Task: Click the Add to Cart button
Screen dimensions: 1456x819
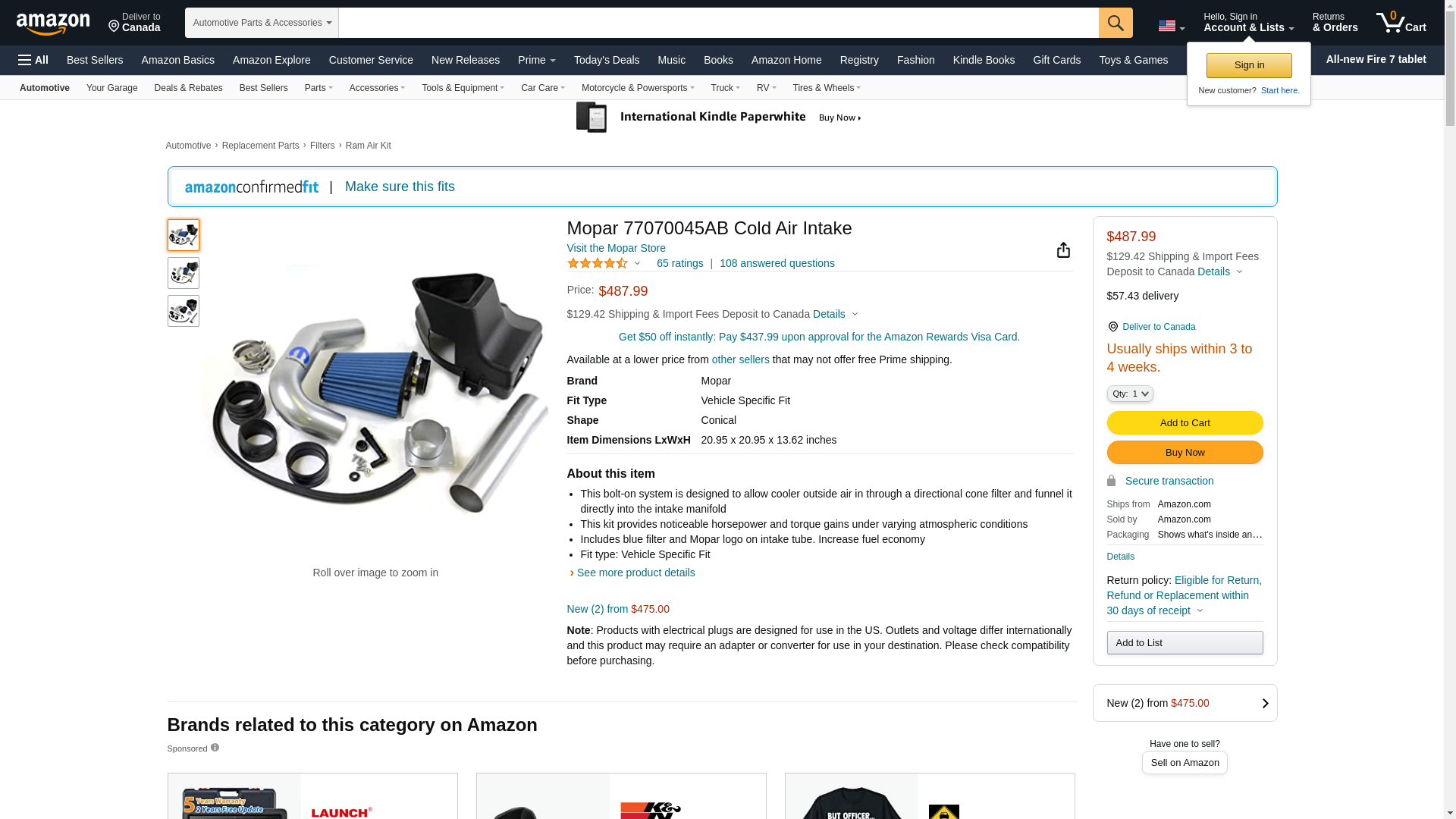Action: (x=1185, y=423)
